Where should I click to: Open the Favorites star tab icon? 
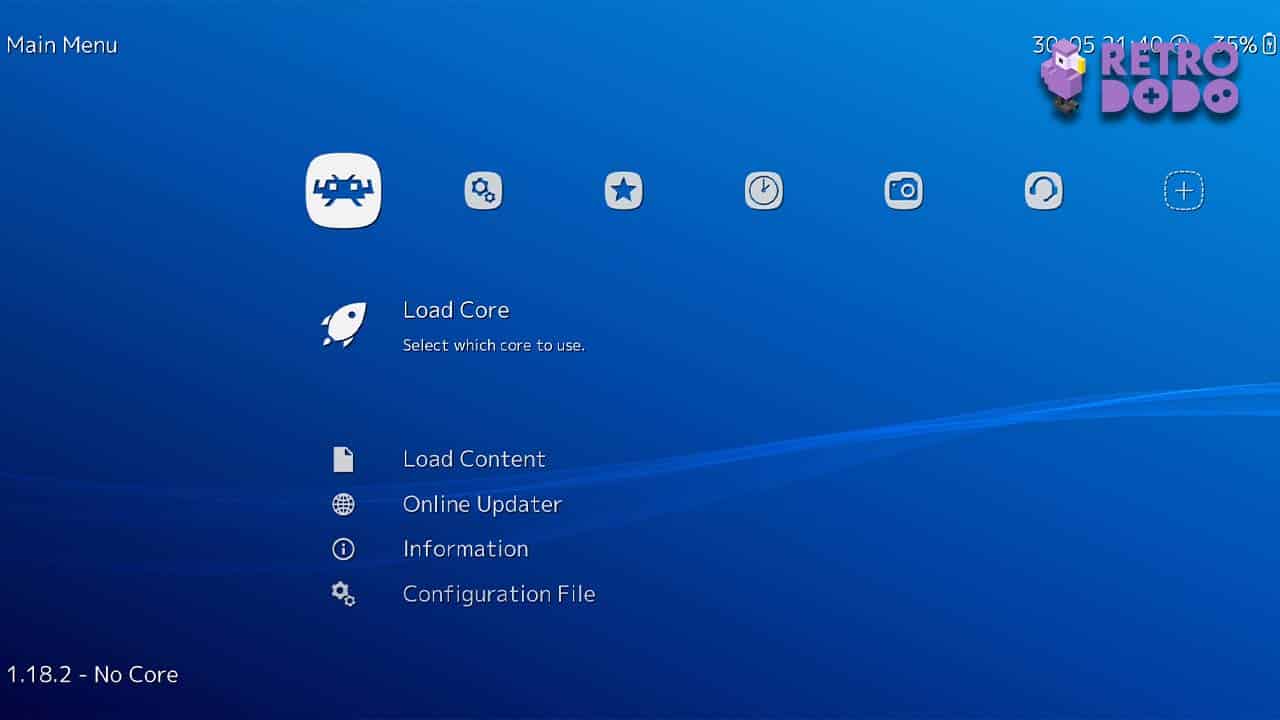click(x=623, y=190)
